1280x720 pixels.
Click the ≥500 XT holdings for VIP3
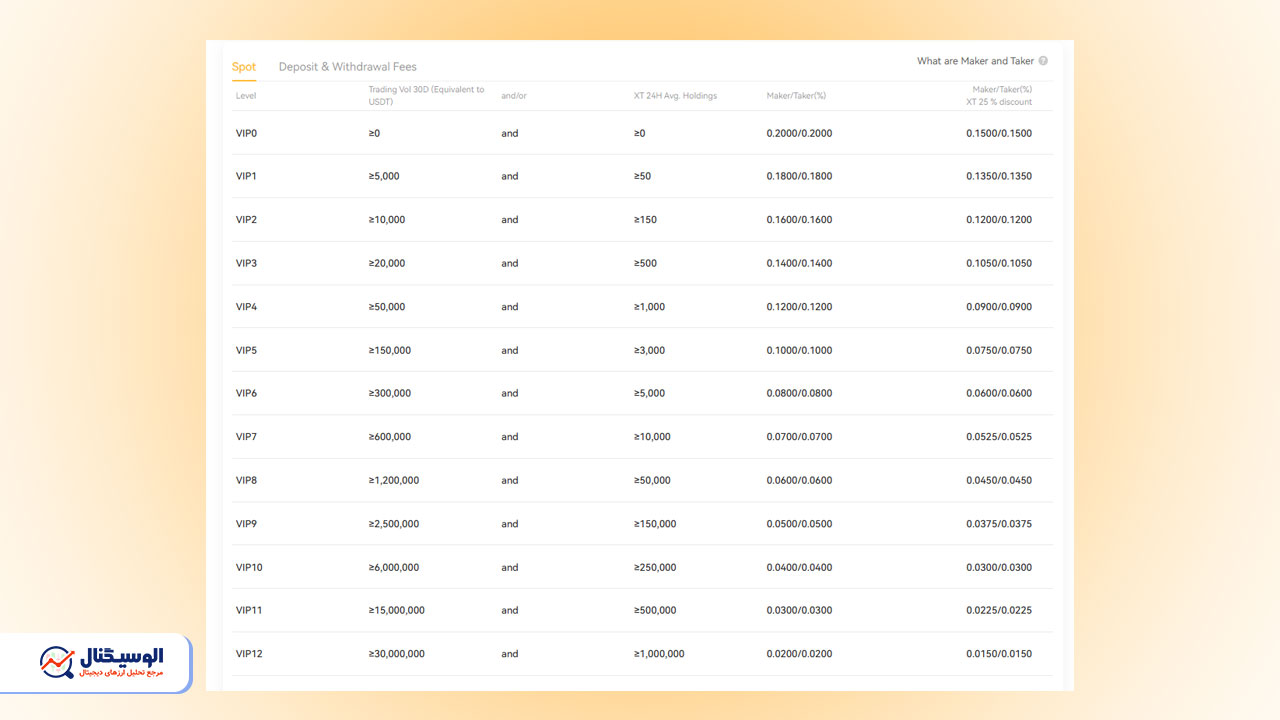(x=645, y=263)
